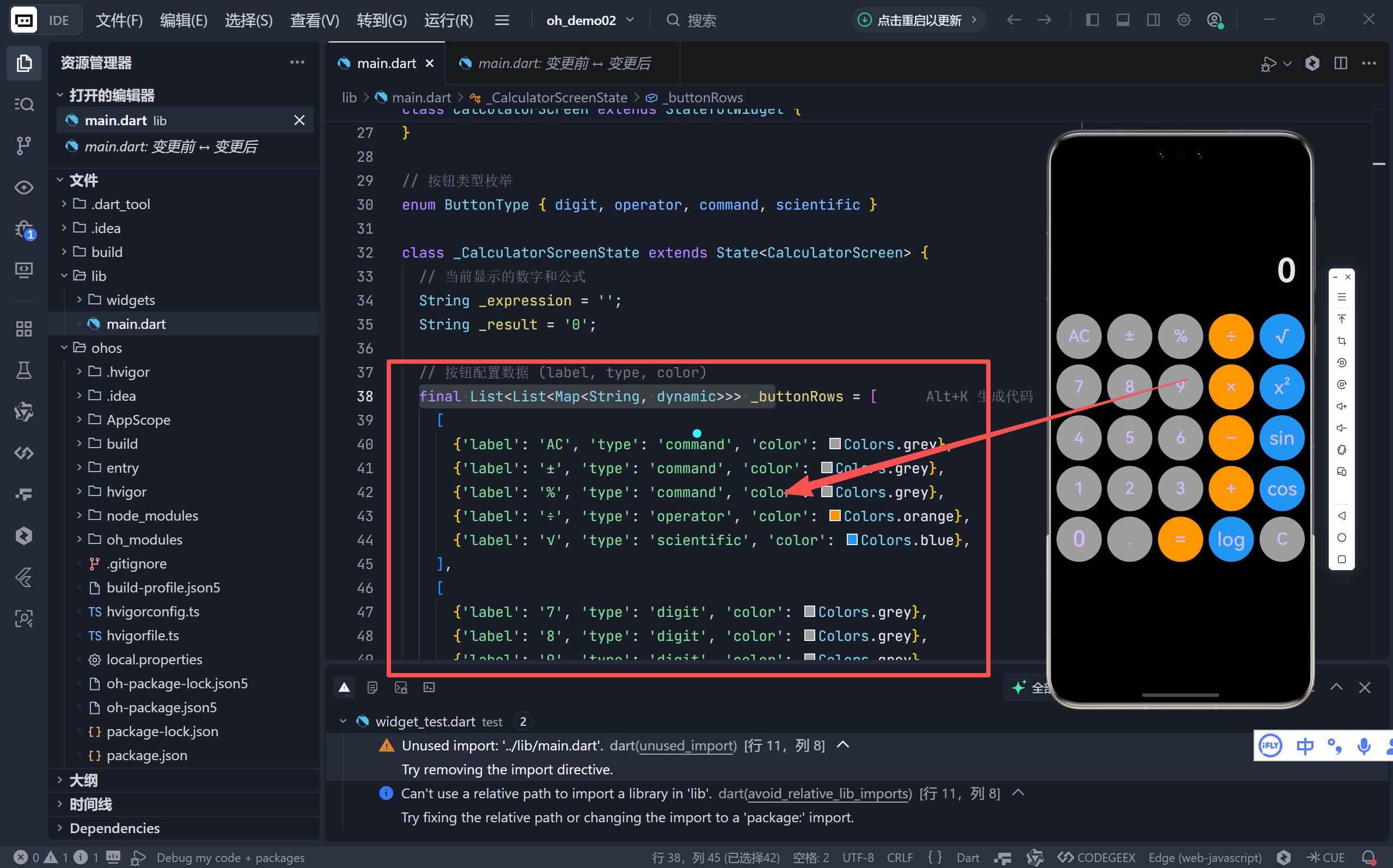
Task: Click the Search view icon in the activity bar
Action: pyautogui.click(x=23, y=104)
